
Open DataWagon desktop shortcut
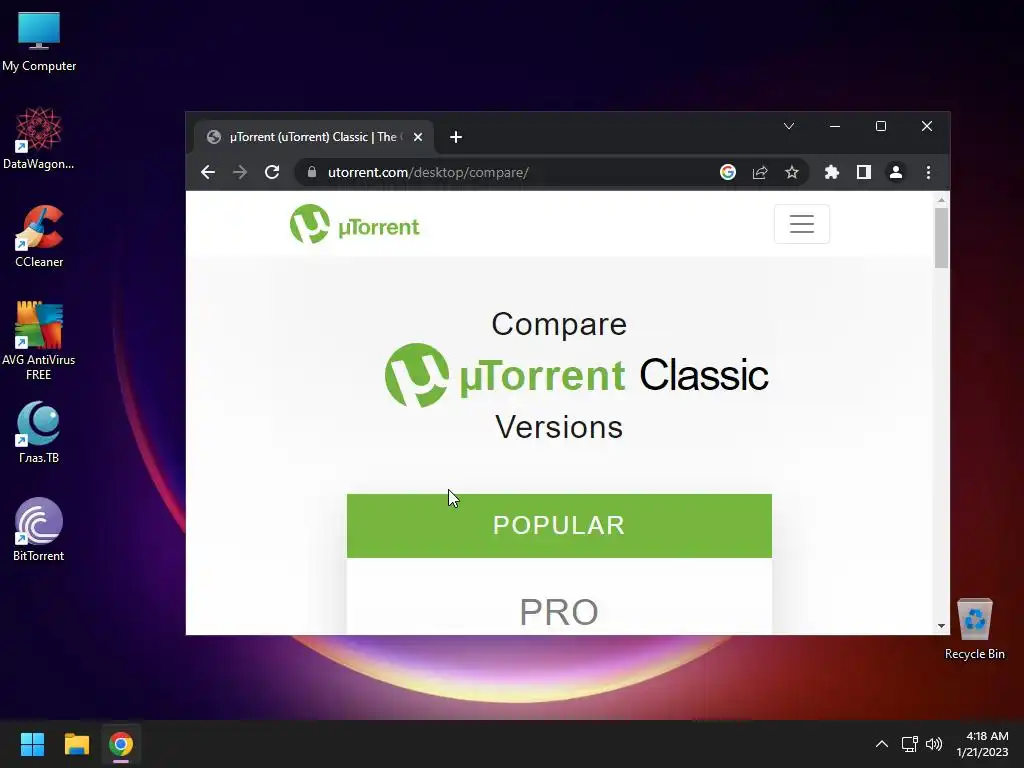point(39,138)
